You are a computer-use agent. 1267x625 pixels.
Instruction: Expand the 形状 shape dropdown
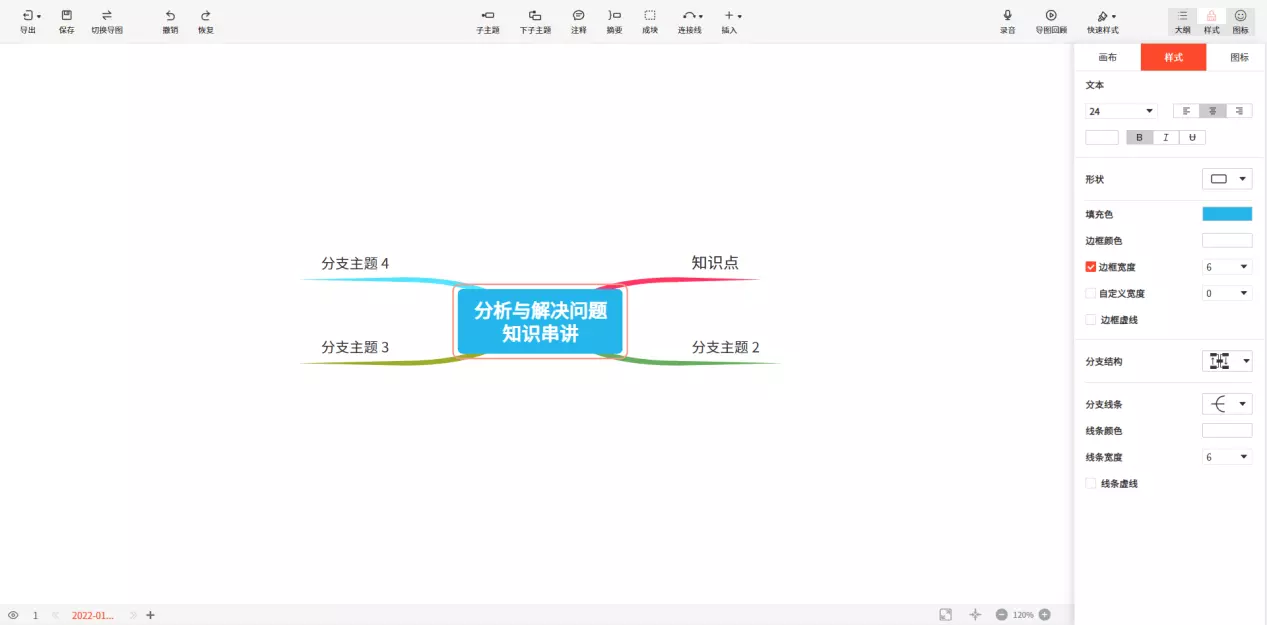(1226, 179)
